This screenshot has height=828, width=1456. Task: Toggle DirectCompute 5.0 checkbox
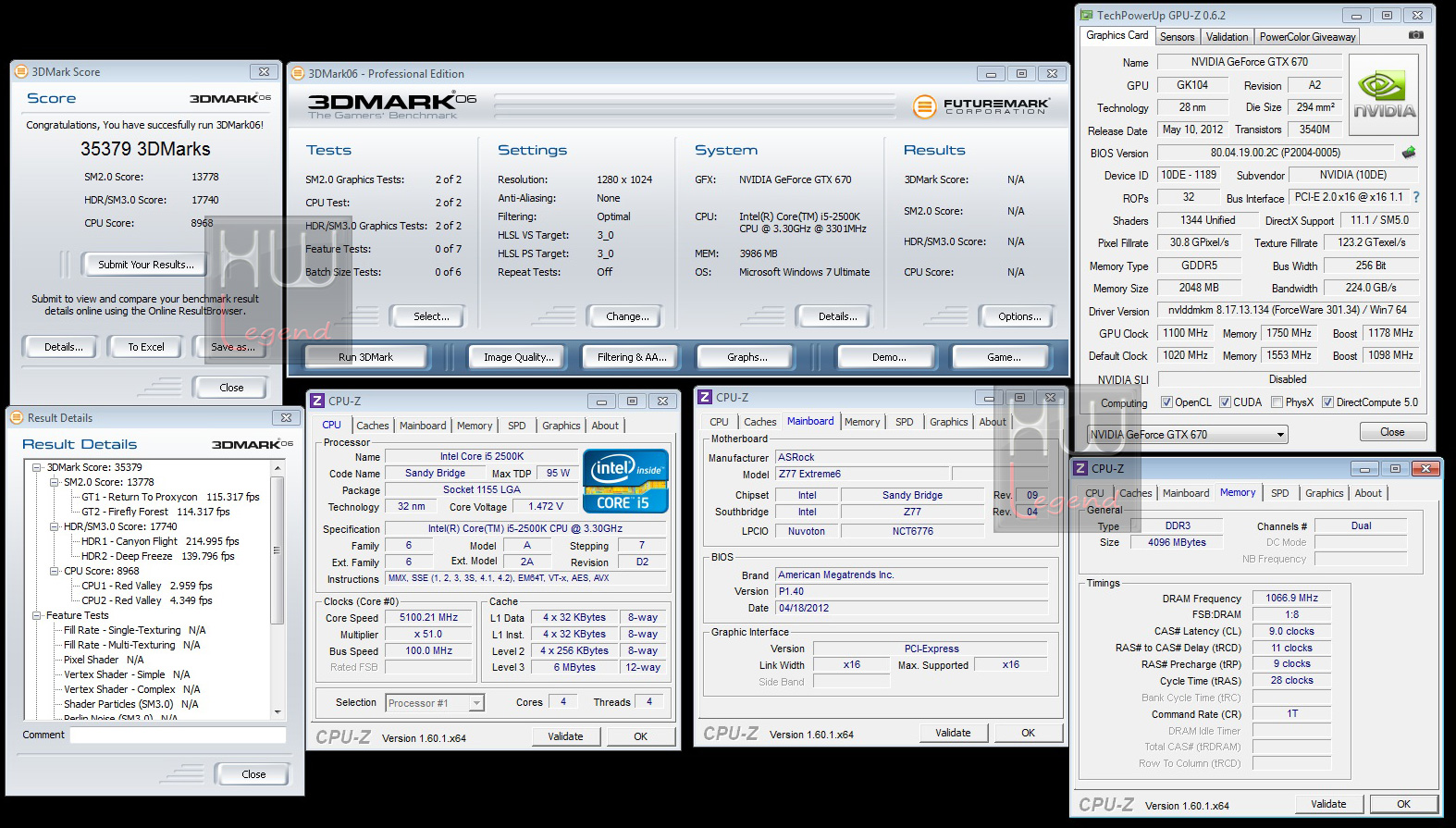(x=1327, y=402)
